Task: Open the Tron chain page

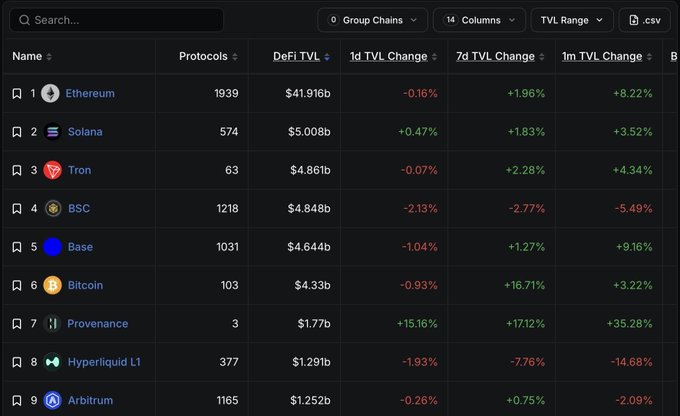Action: (x=79, y=170)
